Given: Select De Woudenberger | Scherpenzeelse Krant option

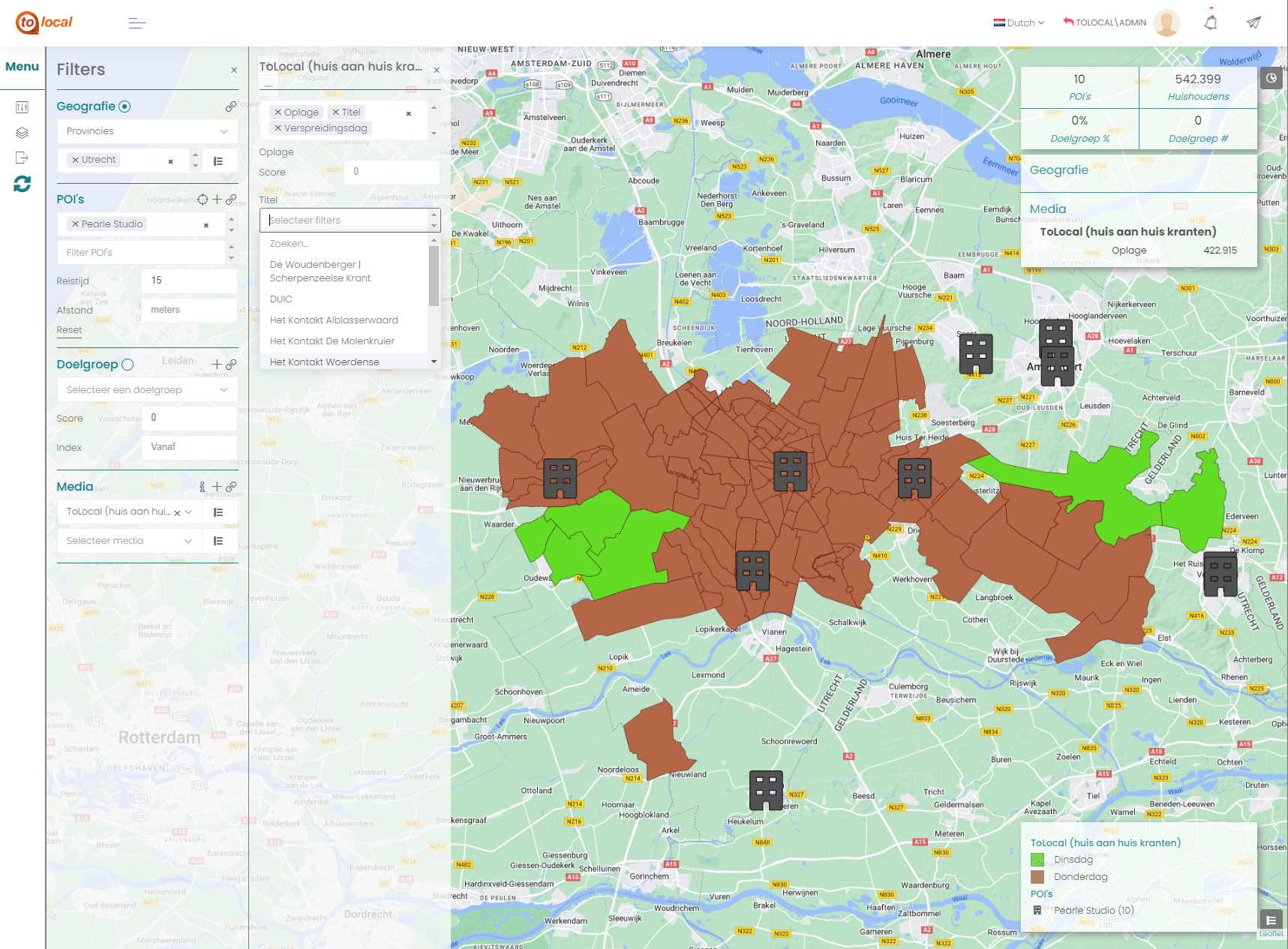Looking at the screenshot, I should [x=344, y=272].
